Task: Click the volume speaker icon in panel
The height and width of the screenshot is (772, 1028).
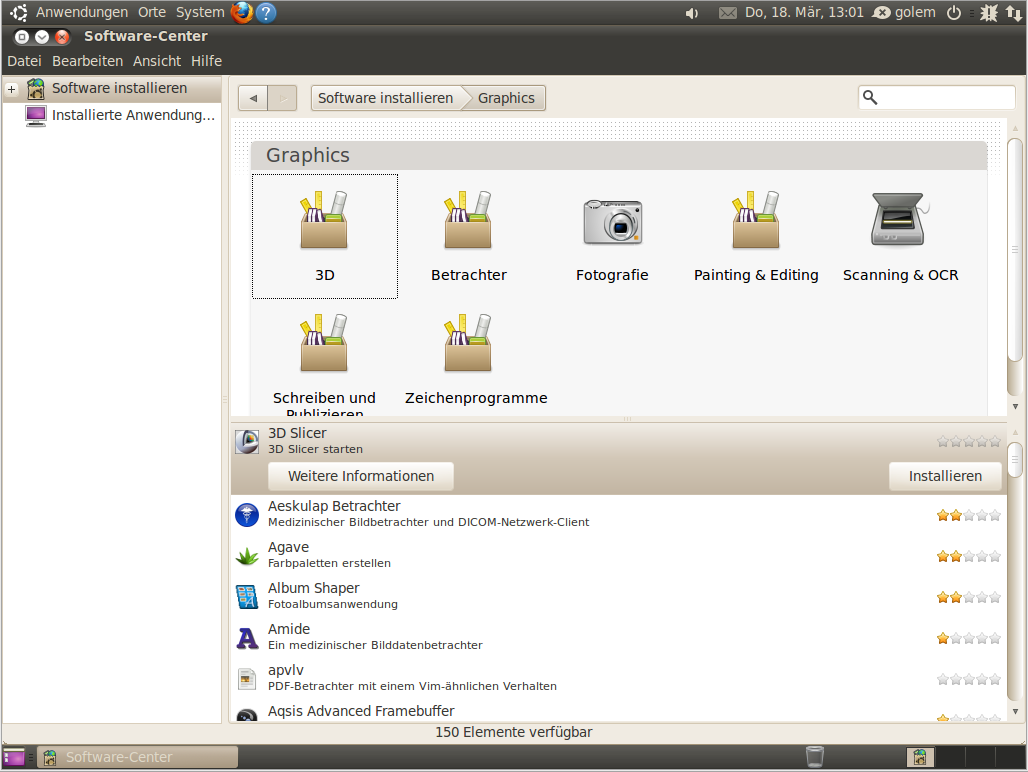Action: coord(691,13)
